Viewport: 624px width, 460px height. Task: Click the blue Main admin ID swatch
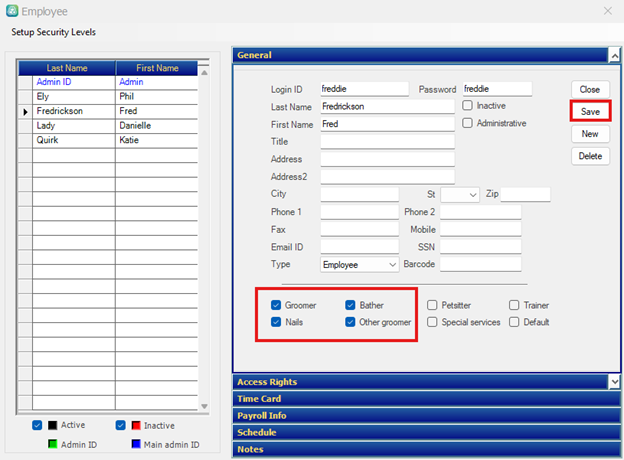(x=136, y=444)
